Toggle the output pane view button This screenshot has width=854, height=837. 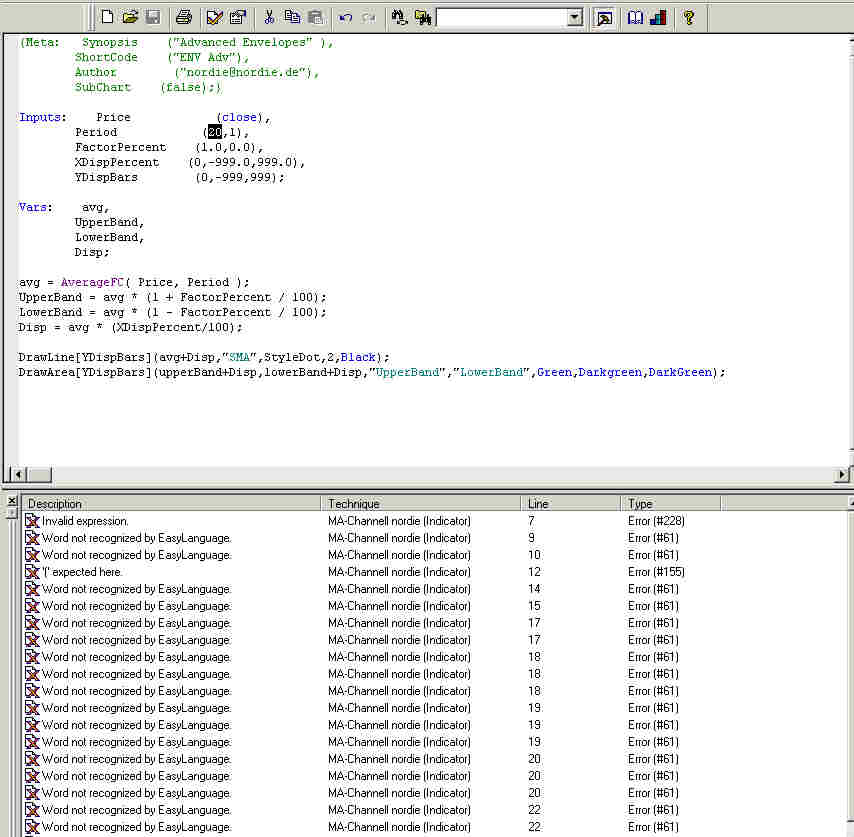click(604, 17)
